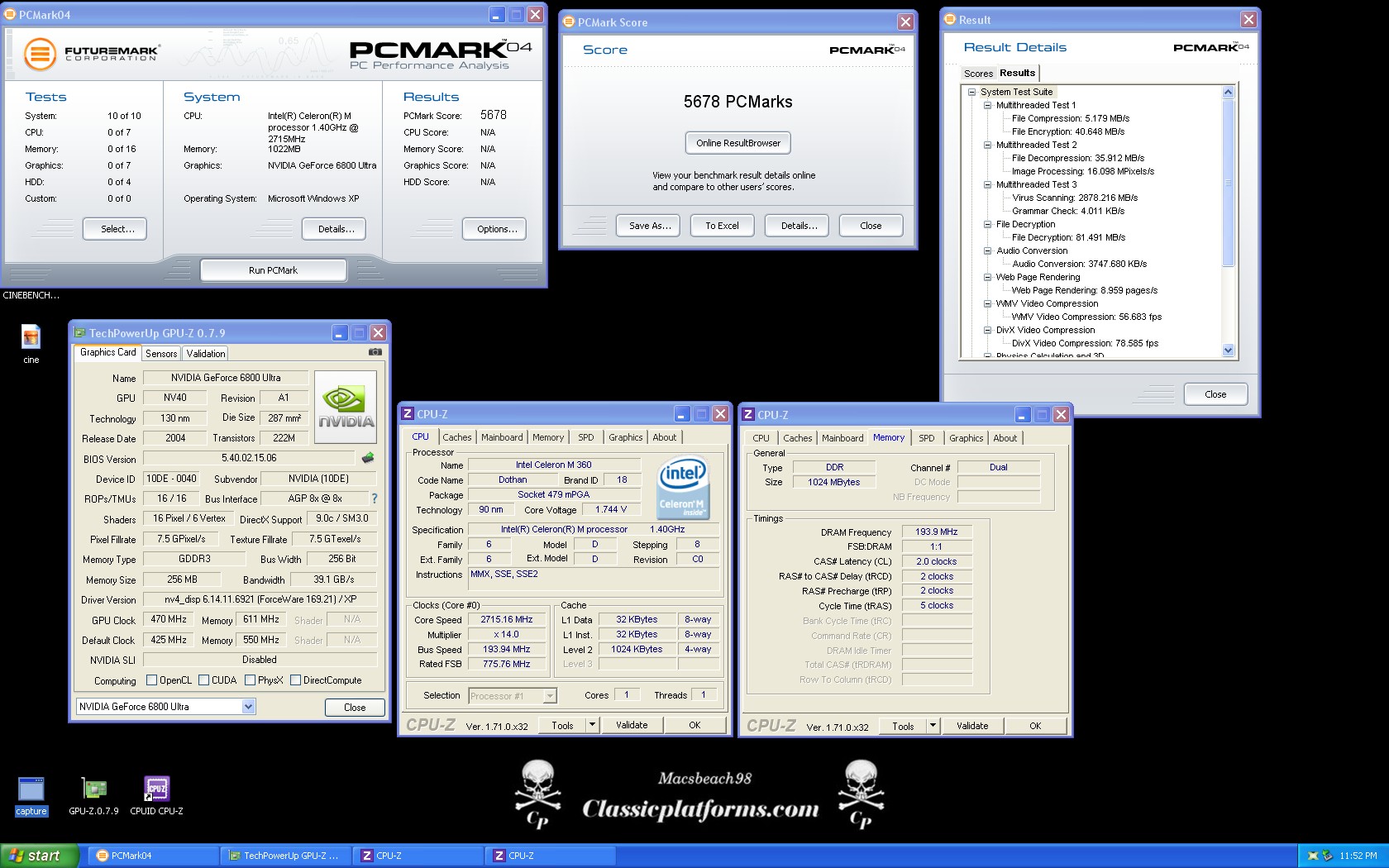
Task: Click the Select... button under Tests
Action: click(x=115, y=229)
